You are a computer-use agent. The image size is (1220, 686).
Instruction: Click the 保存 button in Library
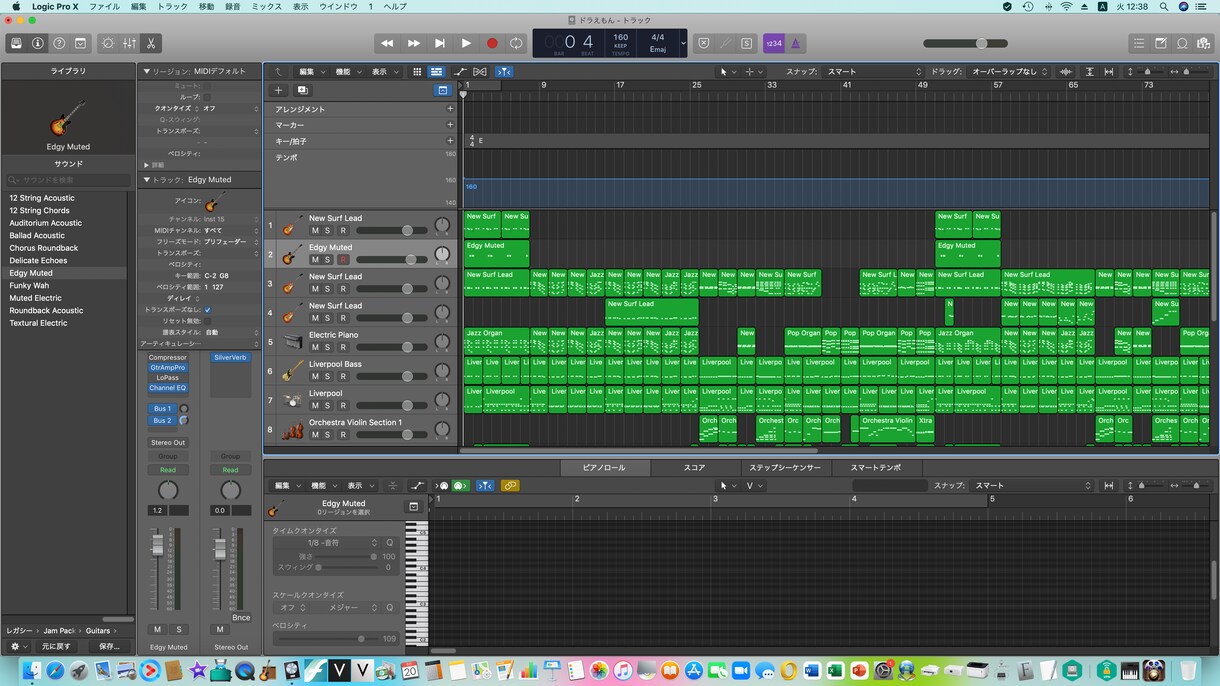[x=110, y=646]
